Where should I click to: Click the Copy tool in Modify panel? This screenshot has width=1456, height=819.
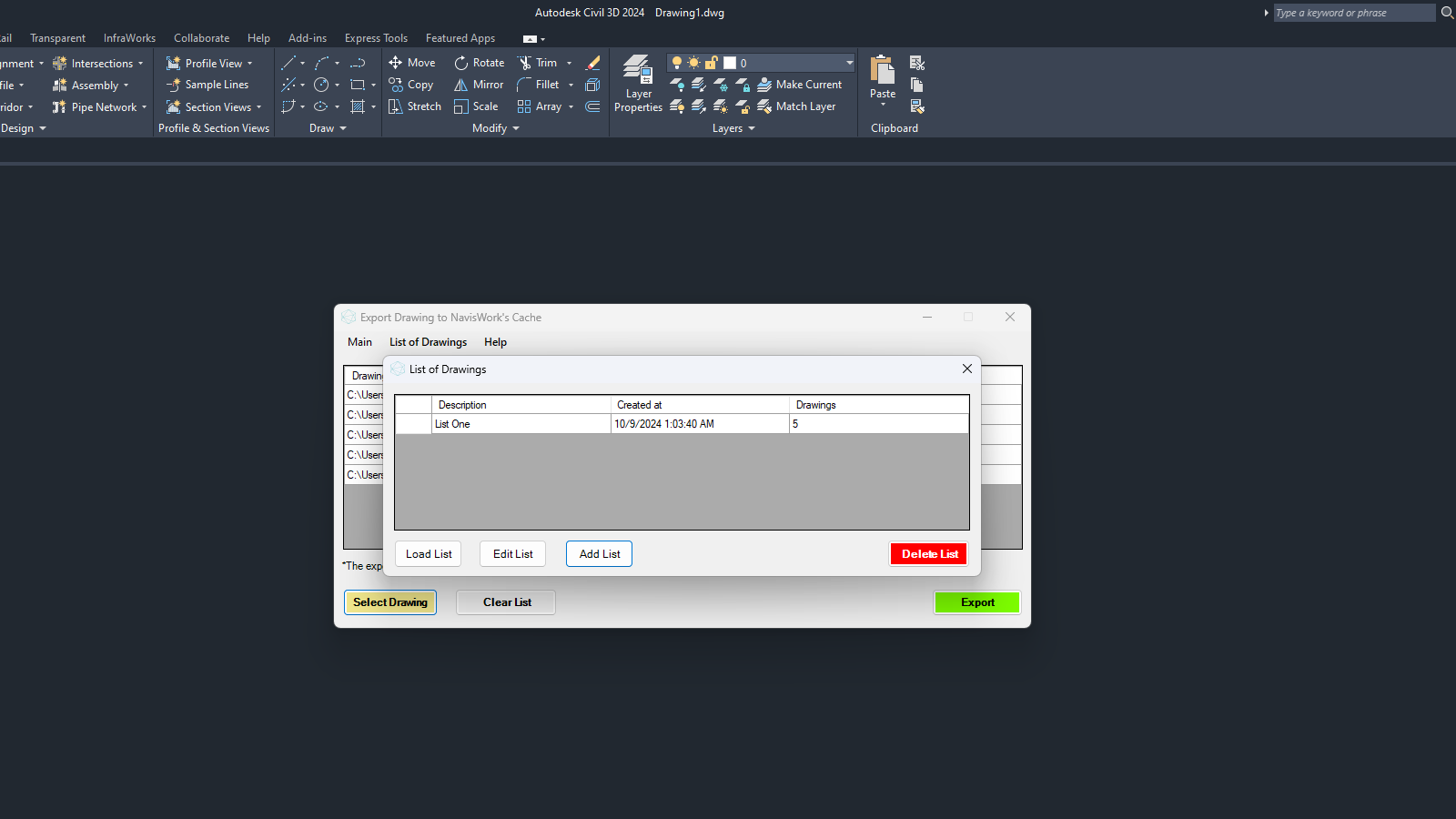click(x=410, y=85)
